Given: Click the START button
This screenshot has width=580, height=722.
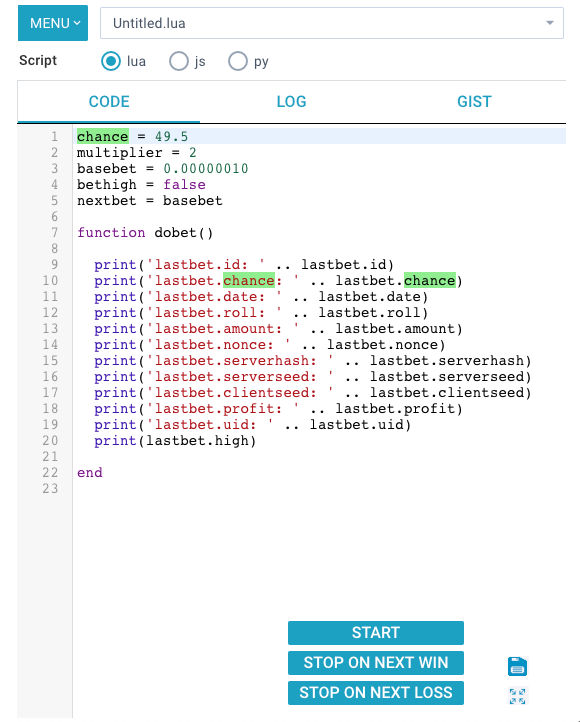Looking at the screenshot, I should (376, 633).
